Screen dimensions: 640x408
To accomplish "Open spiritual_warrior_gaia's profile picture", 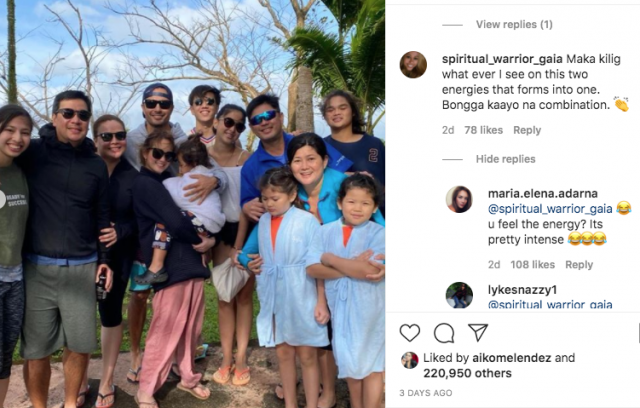I will tap(413, 64).
